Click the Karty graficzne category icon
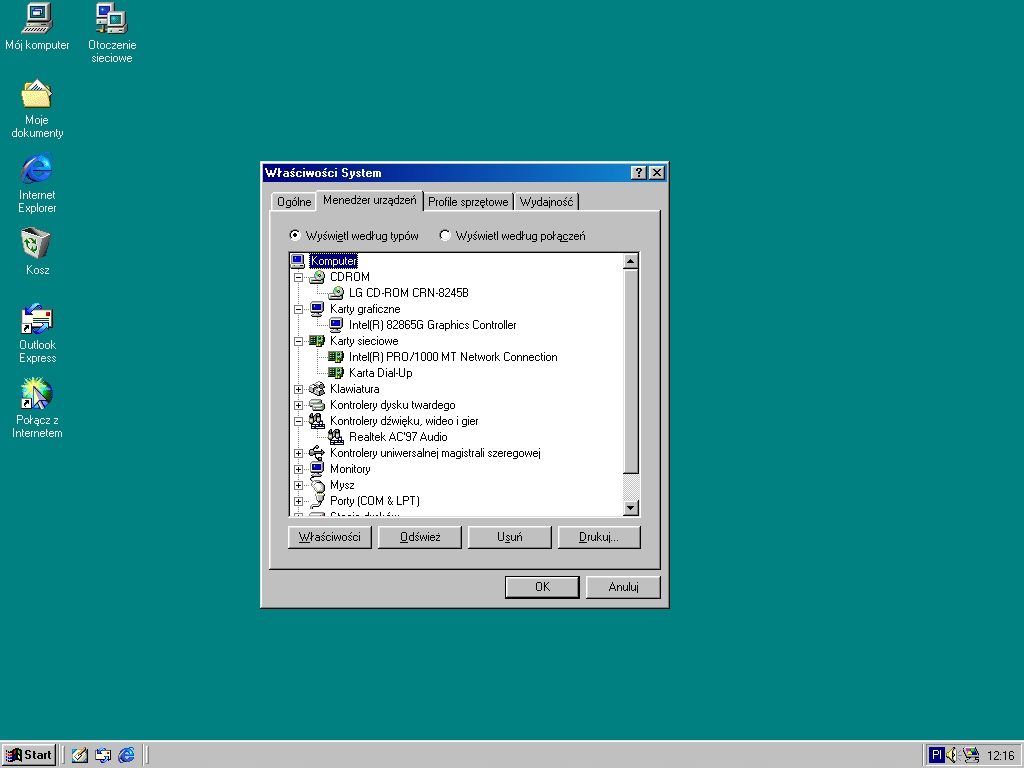The height and width of the screenshot is (768, 1024). coord(317,309)
